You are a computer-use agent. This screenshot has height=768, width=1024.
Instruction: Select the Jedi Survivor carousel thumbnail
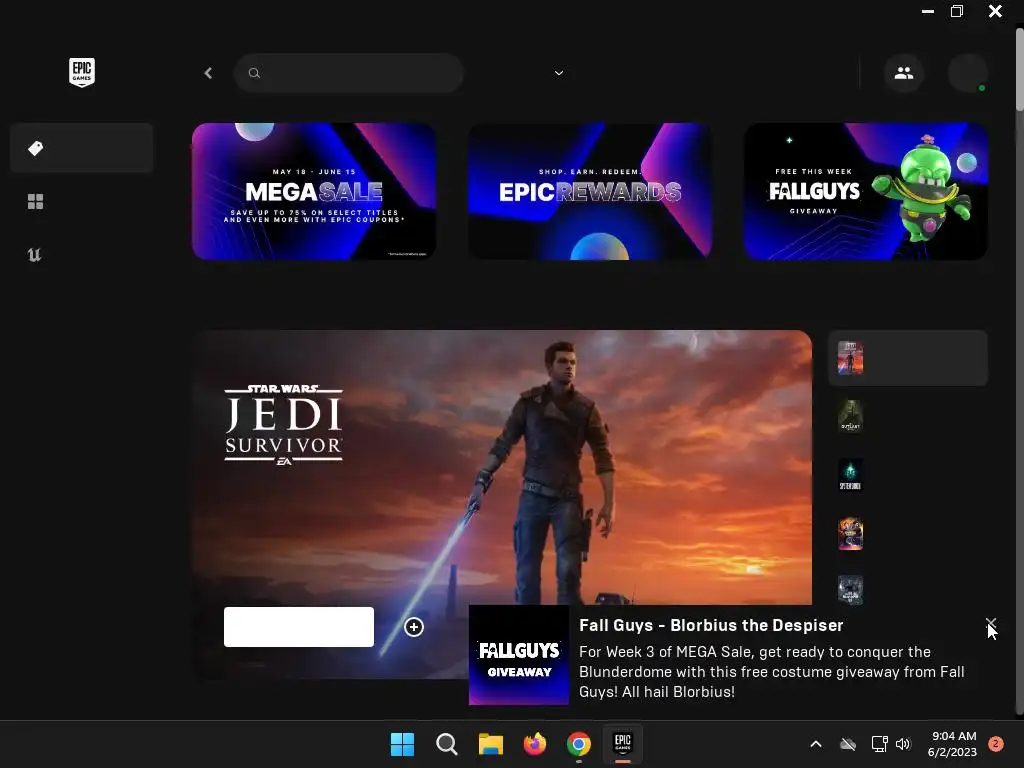(850, 358)
